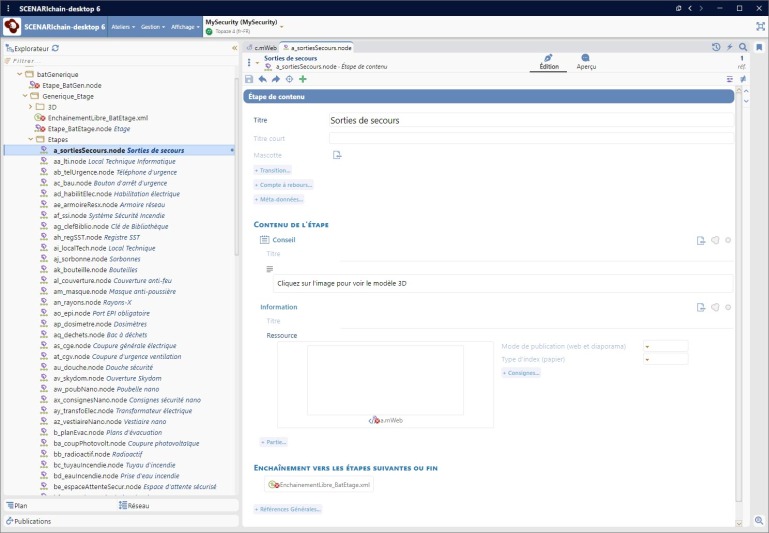Click the Undo arrow in the editor toolbar
The width and height of the screenshot is (769, 533).
click(262, 79)
